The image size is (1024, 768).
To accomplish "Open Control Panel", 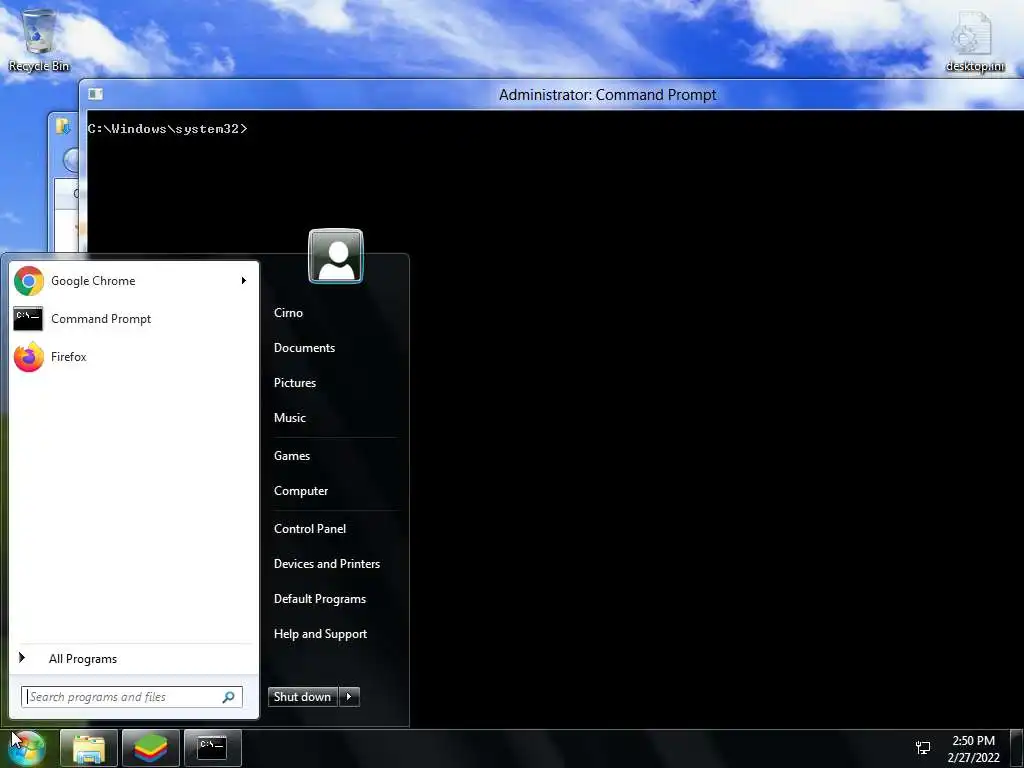I will [310, 529].
